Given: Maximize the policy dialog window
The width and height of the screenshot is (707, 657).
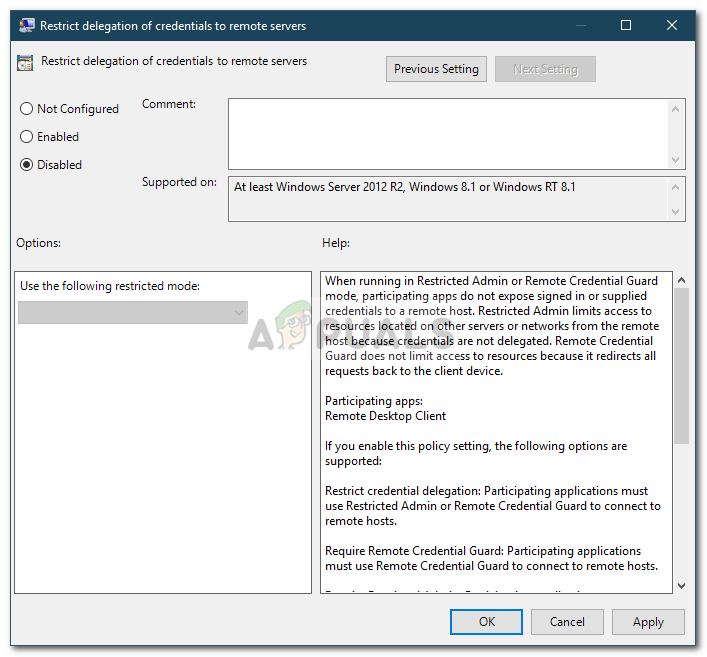Looking at the screenshot, I should pyautogui.click(x=626, y=25).
